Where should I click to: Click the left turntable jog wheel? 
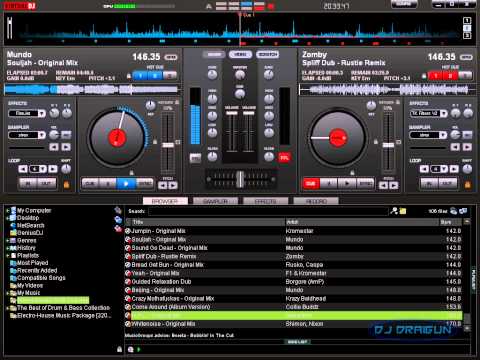pyautogui.click(x=117, y=138)
